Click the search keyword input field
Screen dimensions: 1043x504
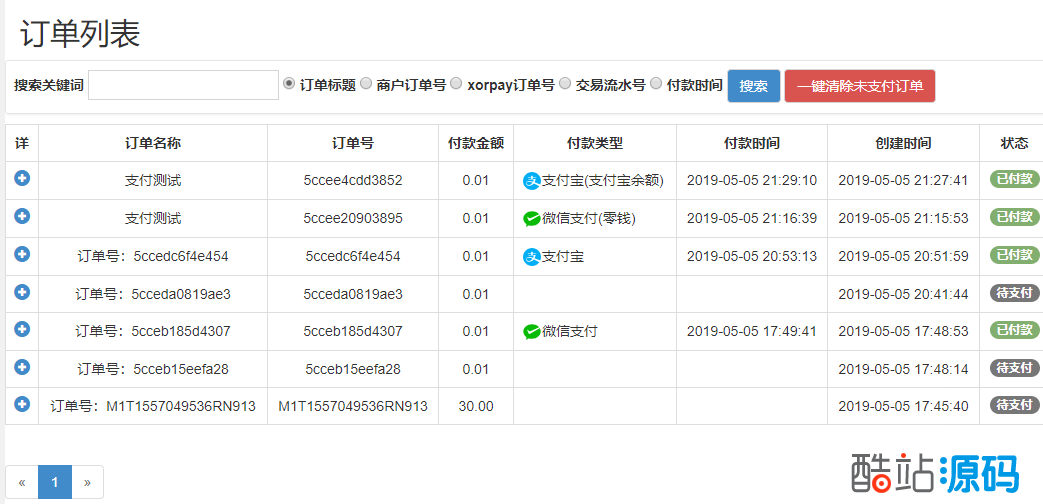coord(183,85)
